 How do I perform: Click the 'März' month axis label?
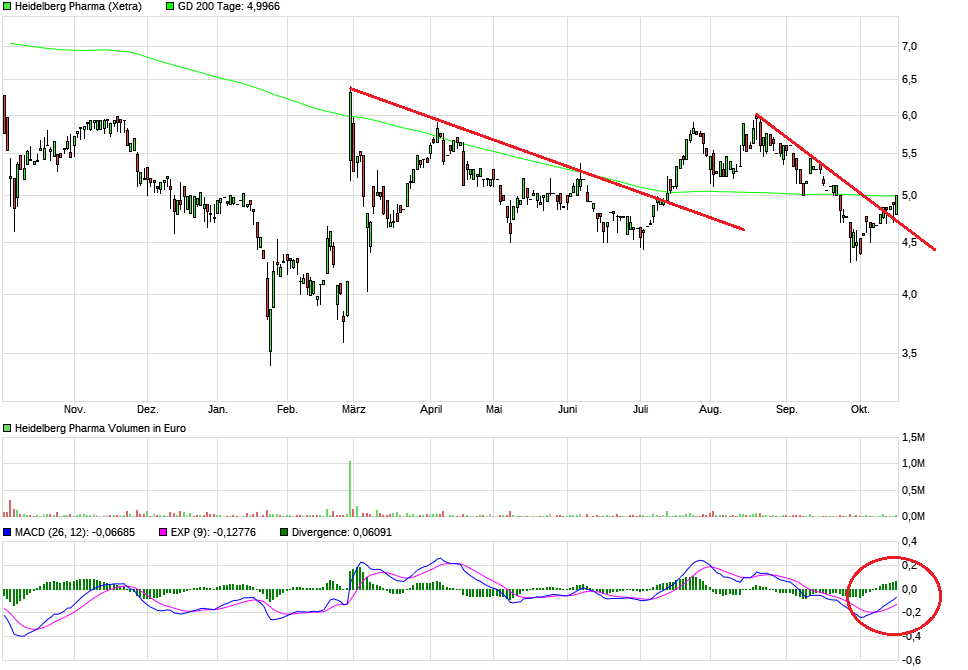pyautogui.click(x=354, y=409)
